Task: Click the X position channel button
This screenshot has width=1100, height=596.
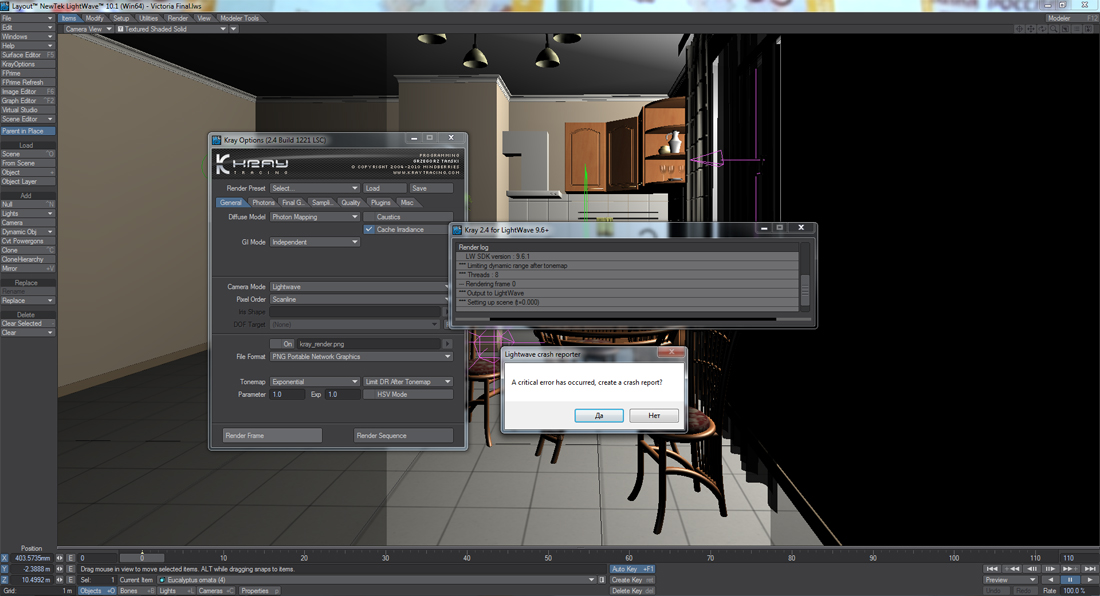Action: pos(6,558)
